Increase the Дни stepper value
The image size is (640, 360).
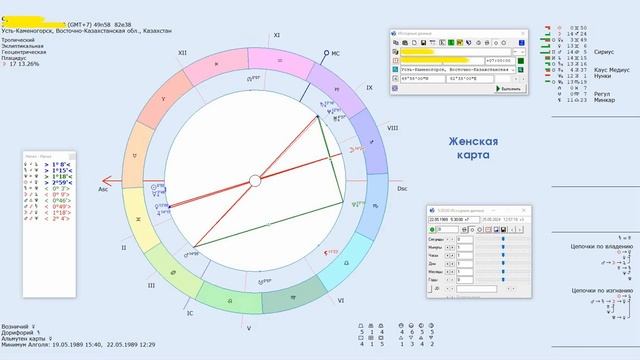click(x=452, y=264)
